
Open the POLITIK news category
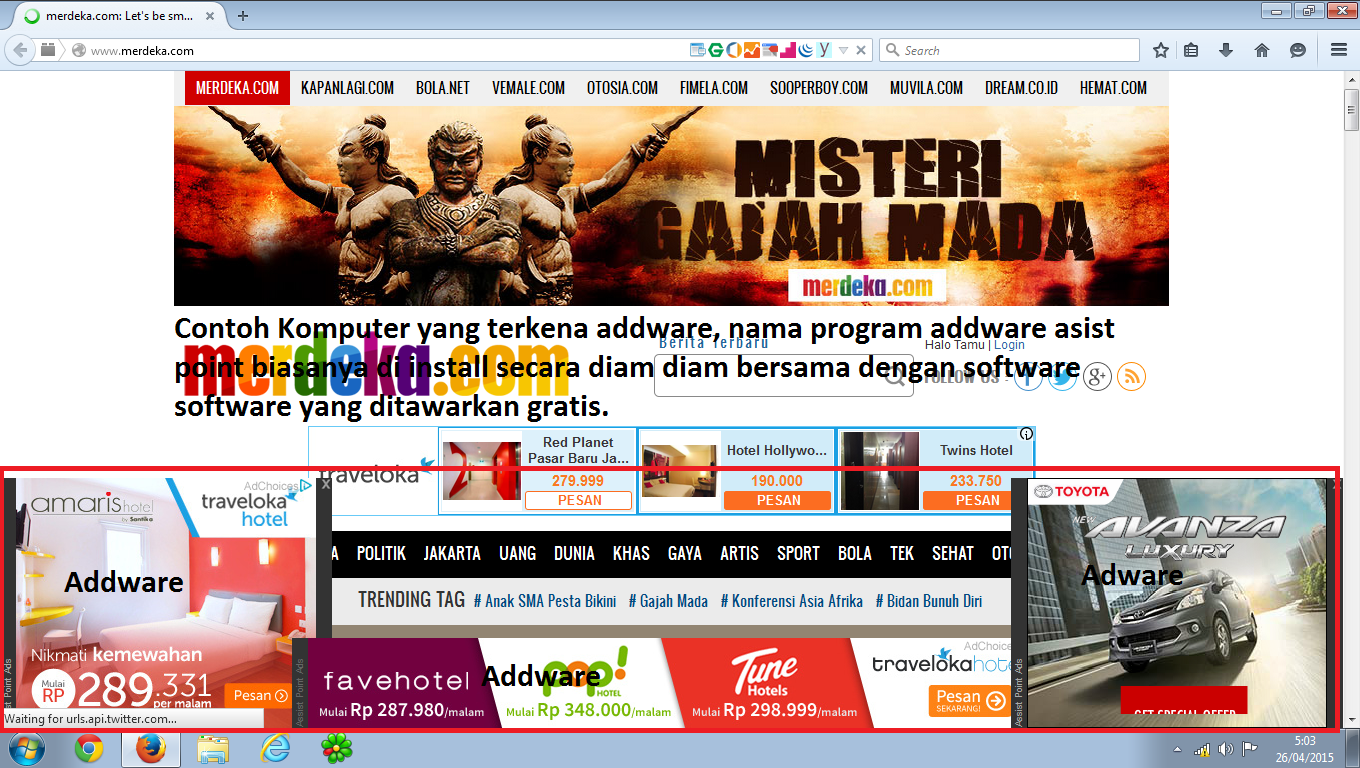point(381,553)
